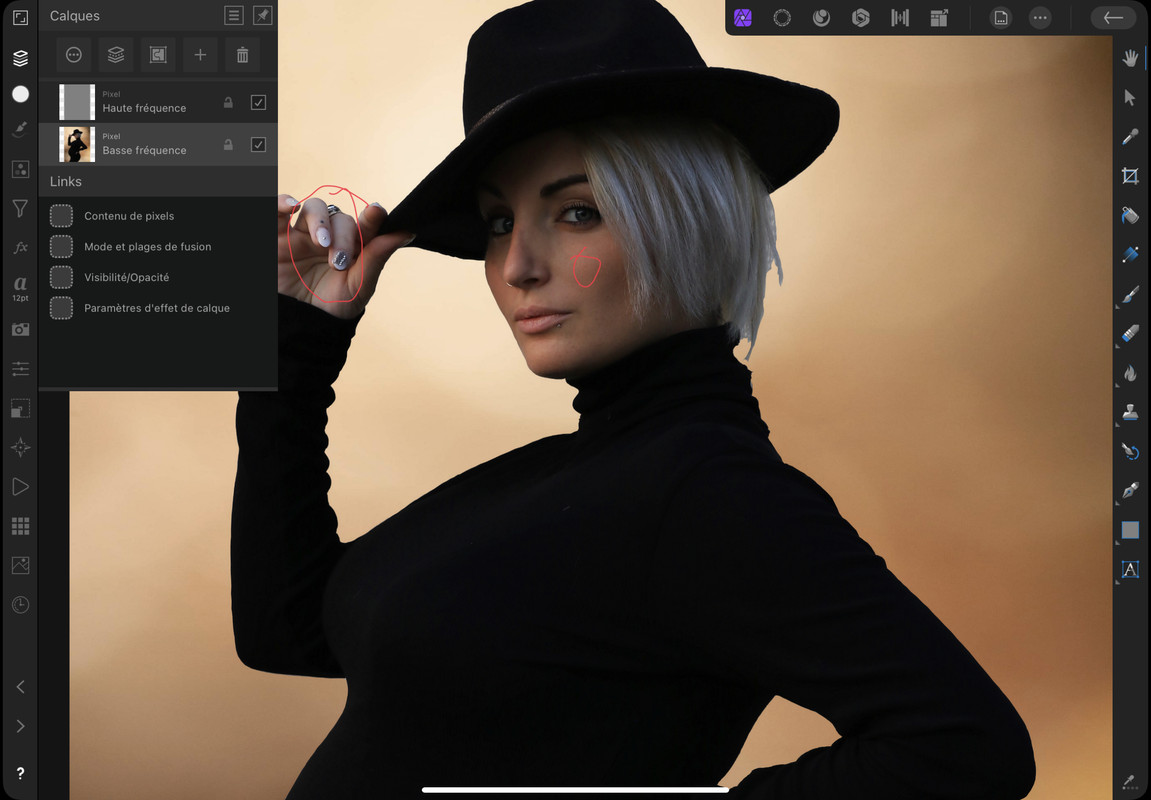
Task: Switch to the Photo persona
Action: coord(743,18)
